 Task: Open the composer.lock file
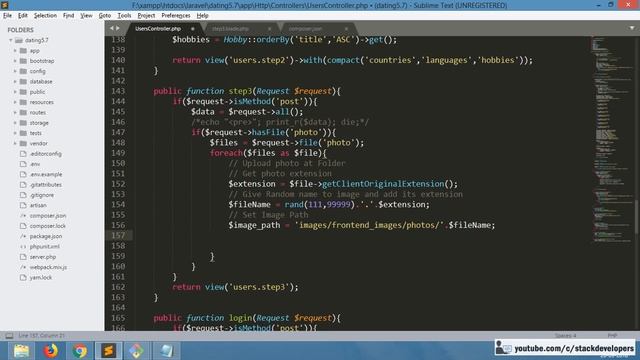47,226
